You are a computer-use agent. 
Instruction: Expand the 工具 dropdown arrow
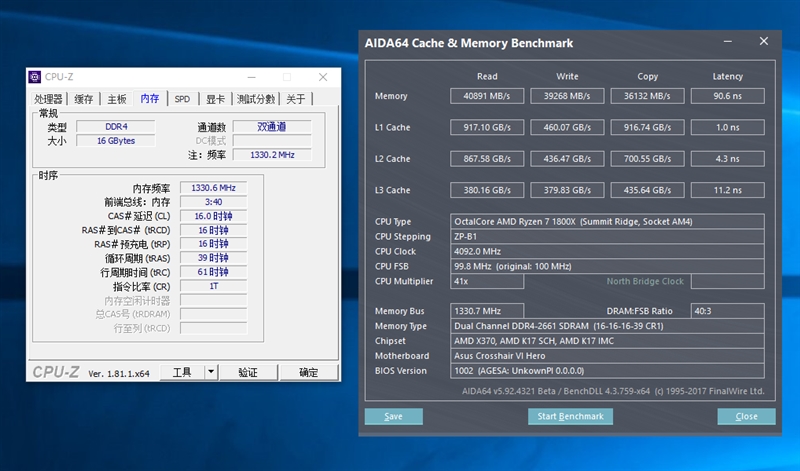click(x=211, y=373)
